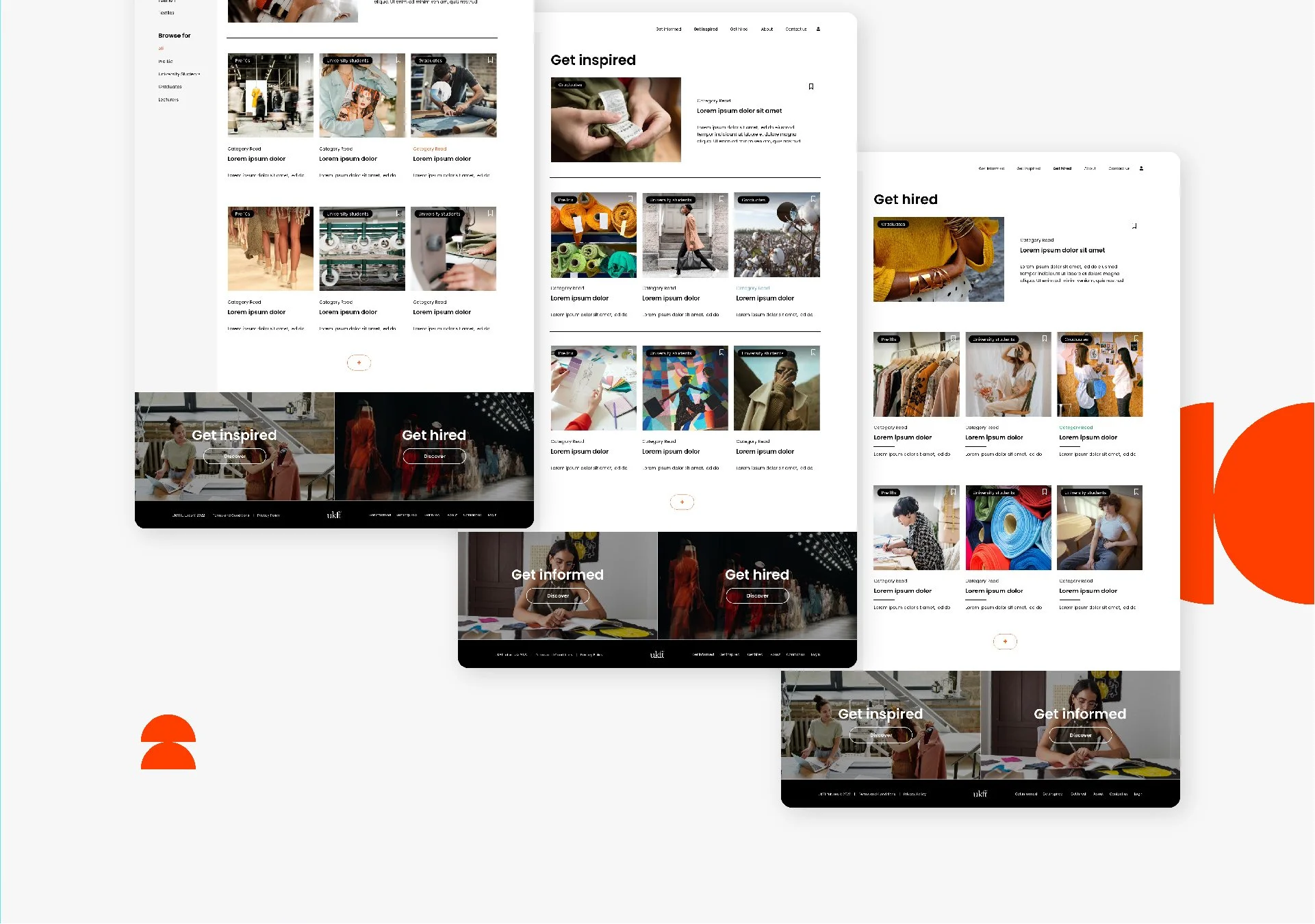
Task: Click Discover under Get hired on left page
Action: (435, 457)
